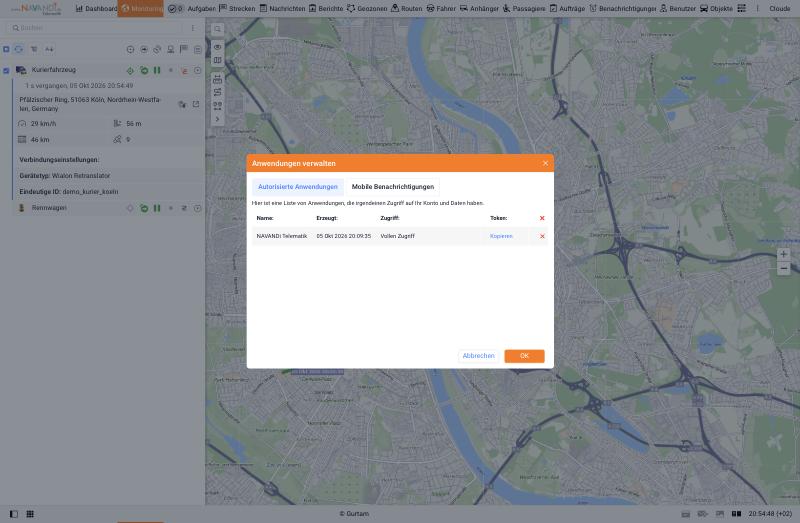Toggle map layer visibility eye icon
The height and width of the screenshot is (523, 800).
tap(217, 47)
